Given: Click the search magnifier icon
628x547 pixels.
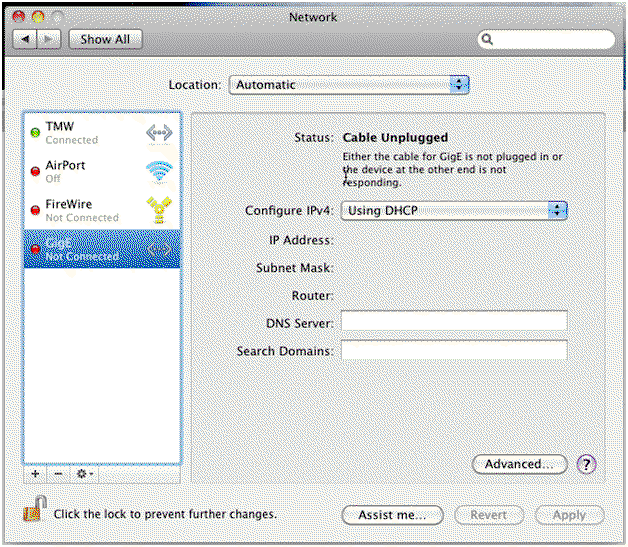Looking at the screenshot, I should point(487,39).
